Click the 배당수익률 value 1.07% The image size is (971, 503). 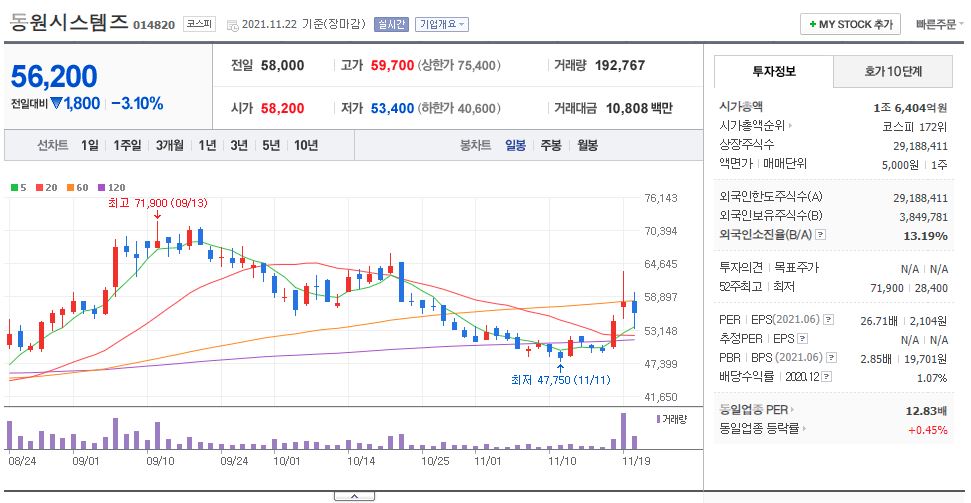tap(932, 377)
